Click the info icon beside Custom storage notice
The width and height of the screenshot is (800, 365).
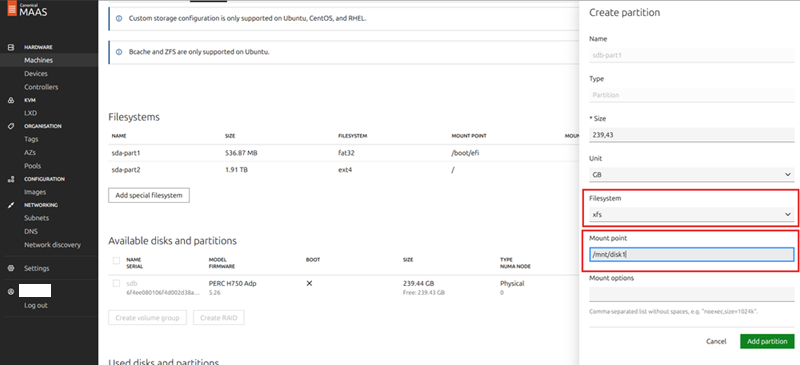119,18
